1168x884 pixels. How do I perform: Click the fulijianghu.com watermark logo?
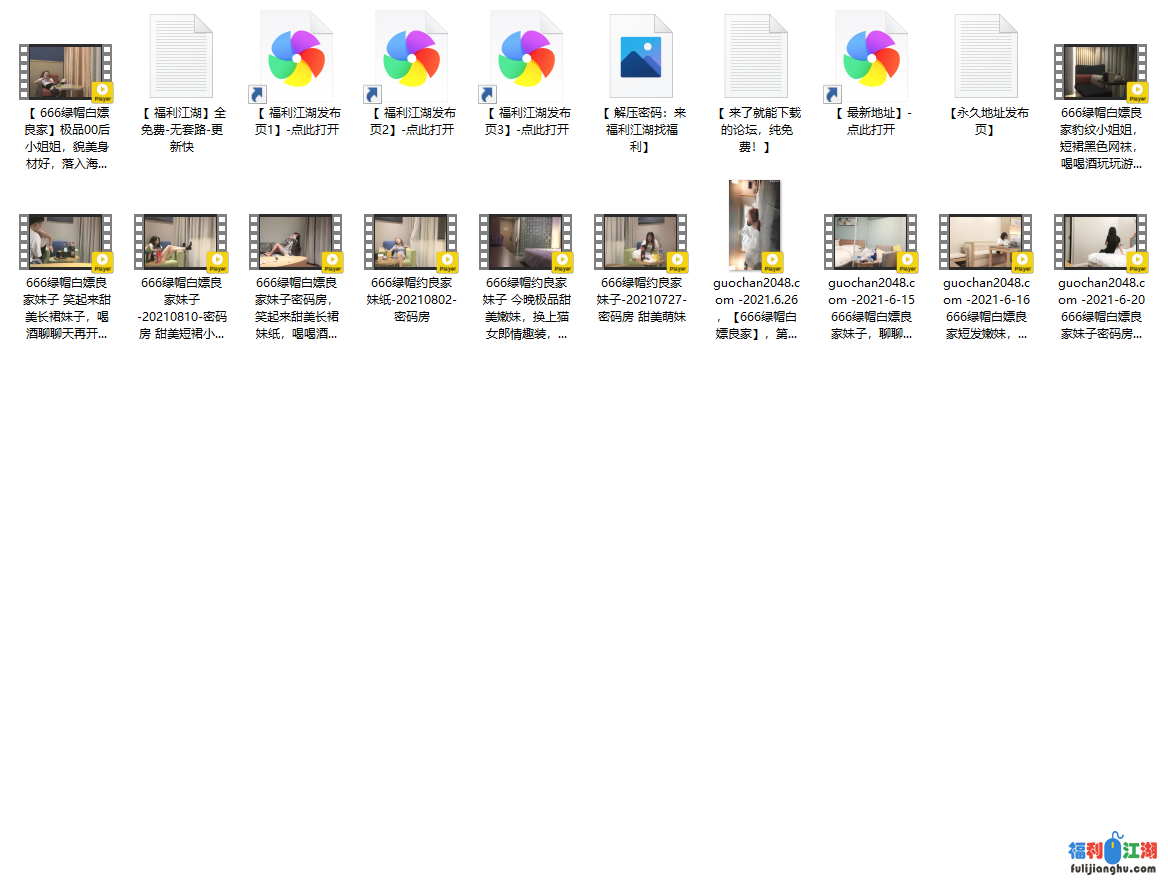tap(1112, 857)
